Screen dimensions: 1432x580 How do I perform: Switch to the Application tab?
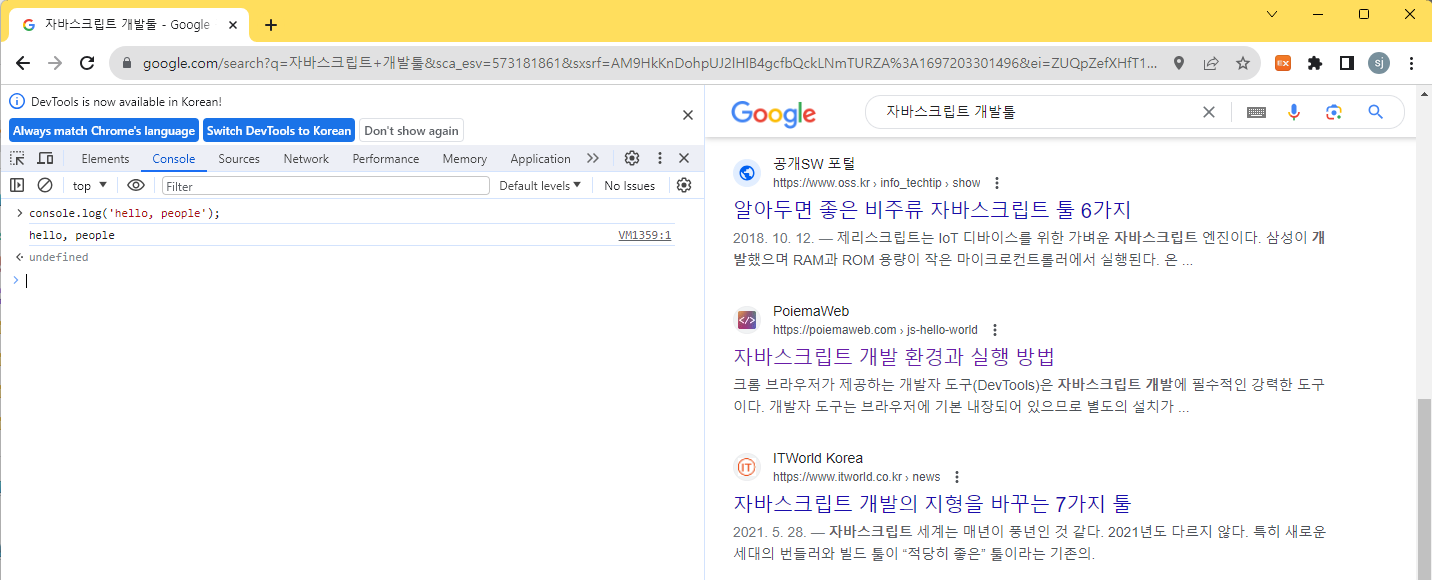pos(540,159)
